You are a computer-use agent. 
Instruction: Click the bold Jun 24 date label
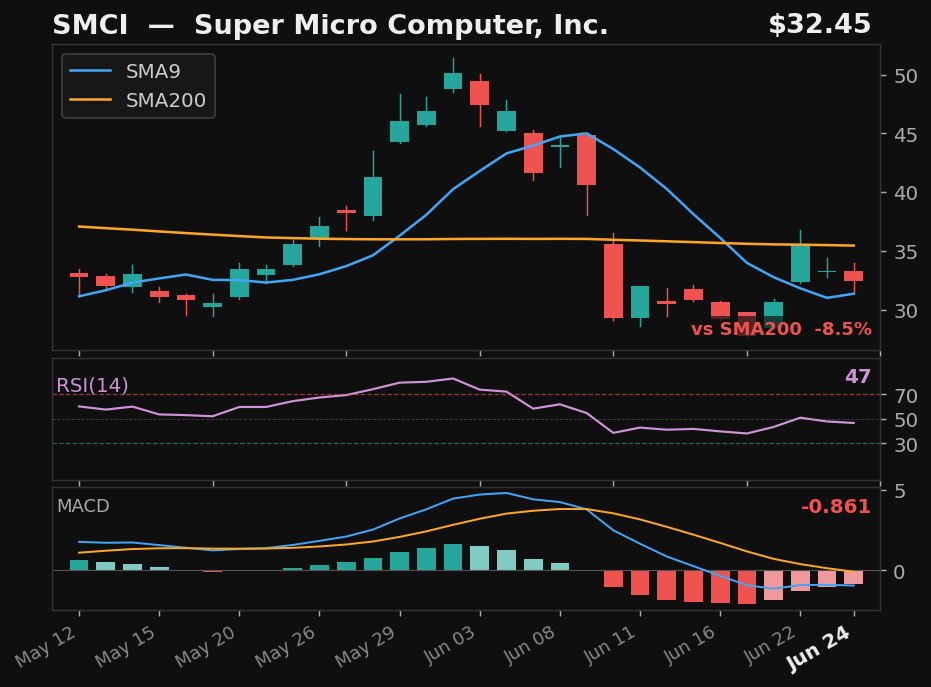tap(819, 649)
